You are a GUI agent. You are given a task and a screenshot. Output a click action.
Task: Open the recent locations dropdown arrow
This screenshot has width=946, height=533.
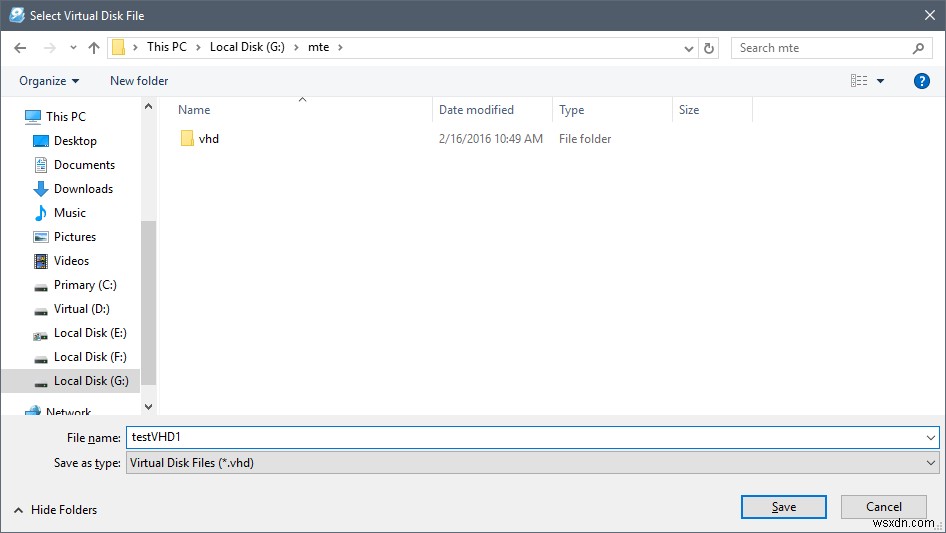73,48
